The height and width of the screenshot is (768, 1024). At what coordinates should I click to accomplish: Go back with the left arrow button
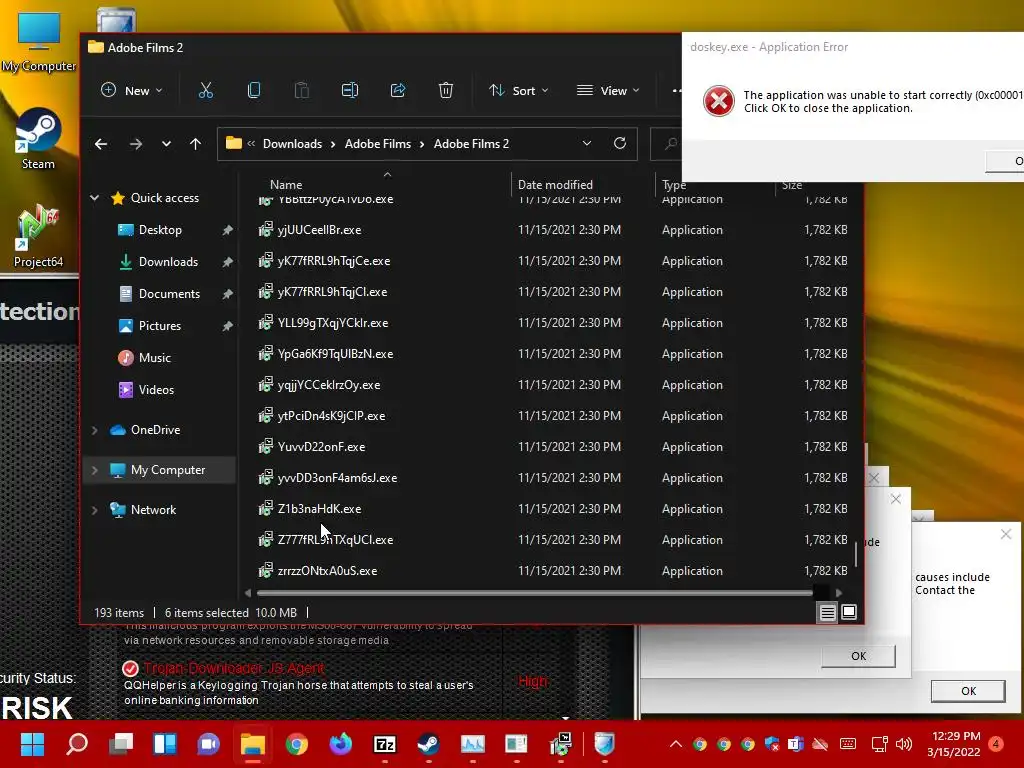tap(101, 144)
